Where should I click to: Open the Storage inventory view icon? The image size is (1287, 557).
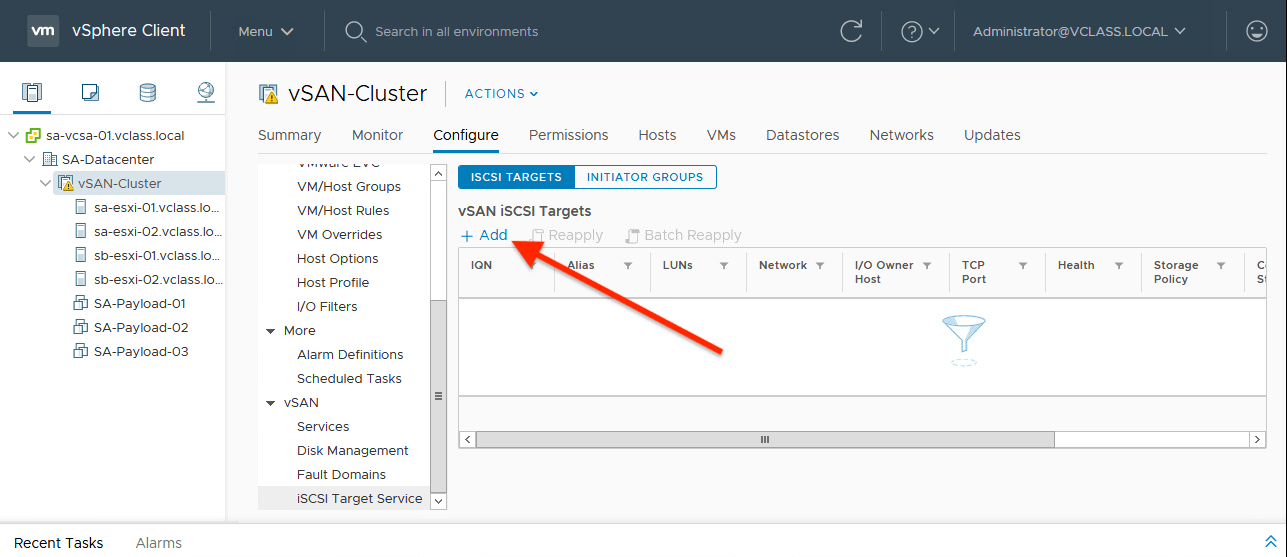(148, 93)
